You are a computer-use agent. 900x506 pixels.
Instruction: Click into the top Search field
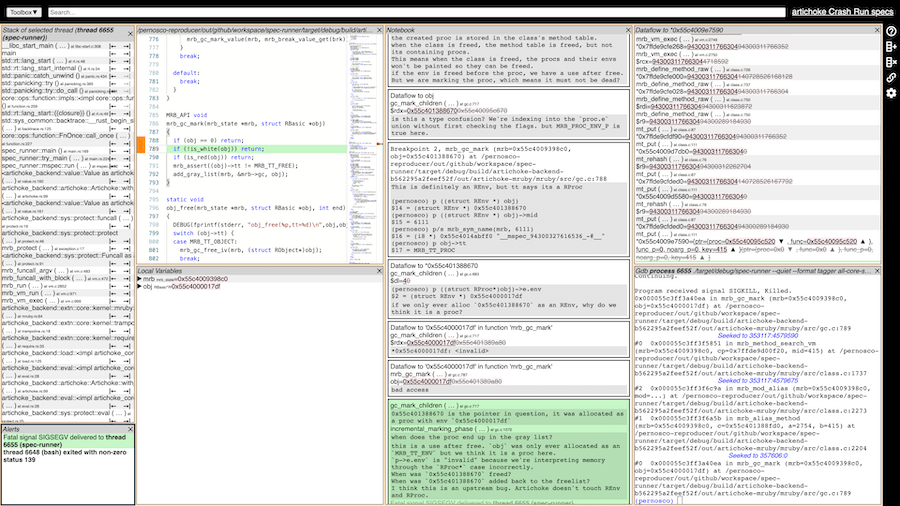[x=417, y=12]
